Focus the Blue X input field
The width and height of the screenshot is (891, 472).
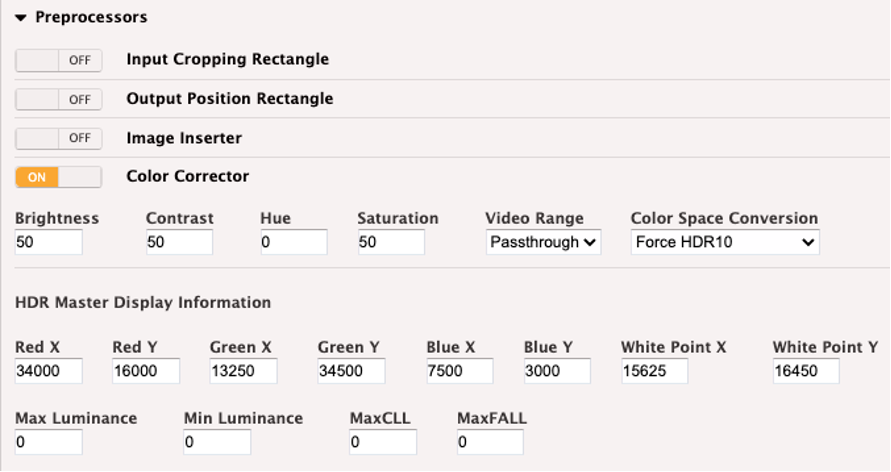coord(460,371)
